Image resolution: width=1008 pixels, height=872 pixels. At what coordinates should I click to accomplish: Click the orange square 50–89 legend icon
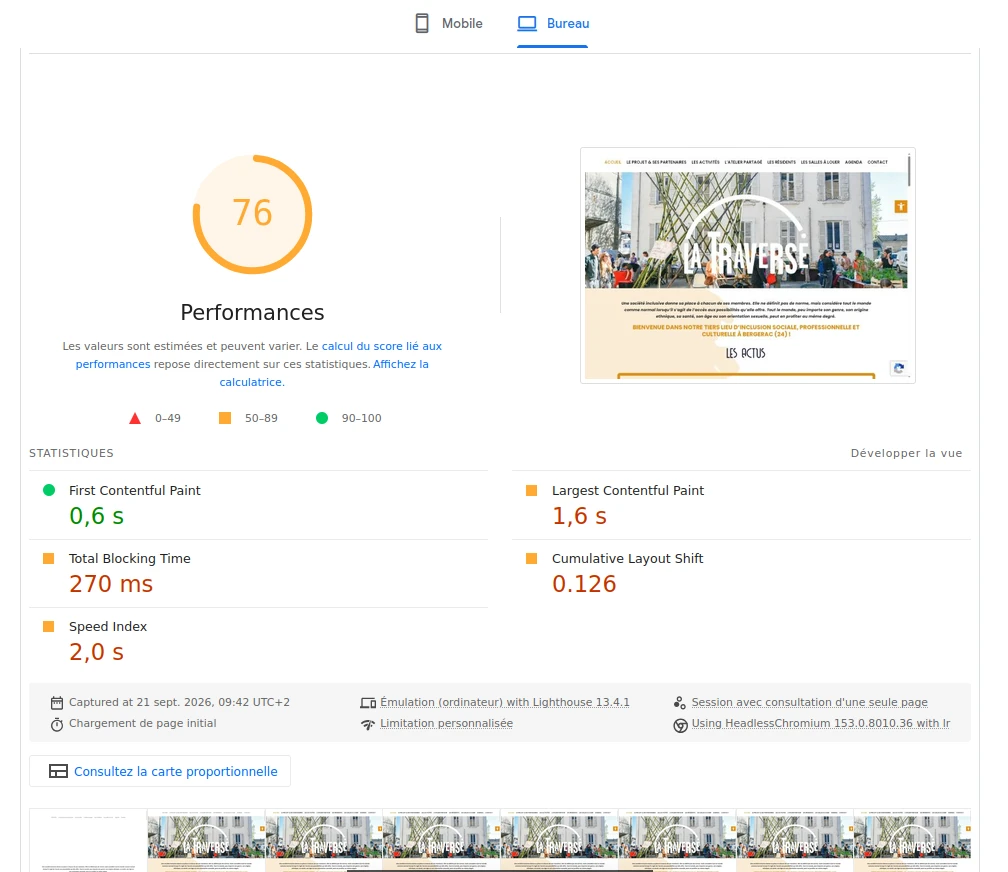(x=225, y=418)
